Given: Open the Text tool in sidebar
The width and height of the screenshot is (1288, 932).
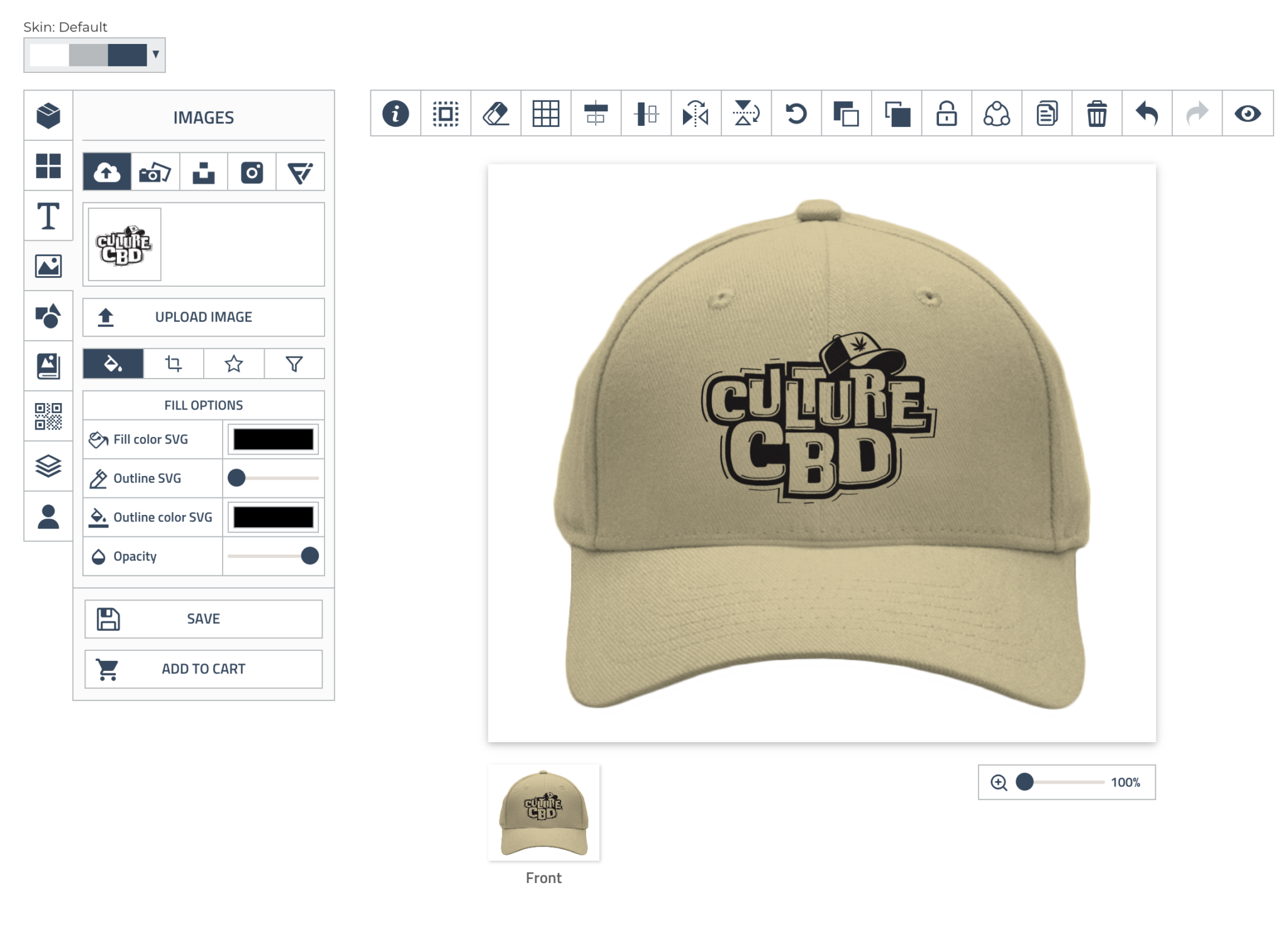Looking at the screenshot, I should [x=48, y=216].
